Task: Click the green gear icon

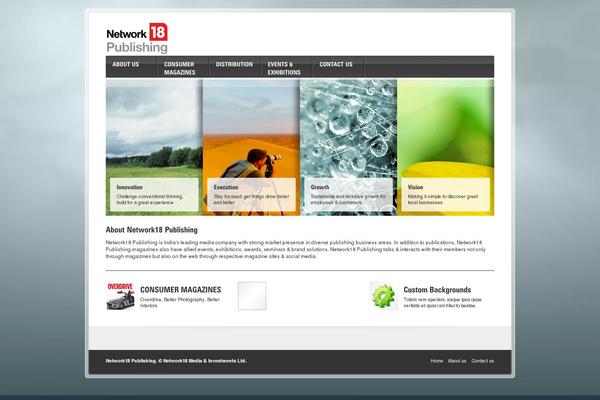Action: click(384, 296)
